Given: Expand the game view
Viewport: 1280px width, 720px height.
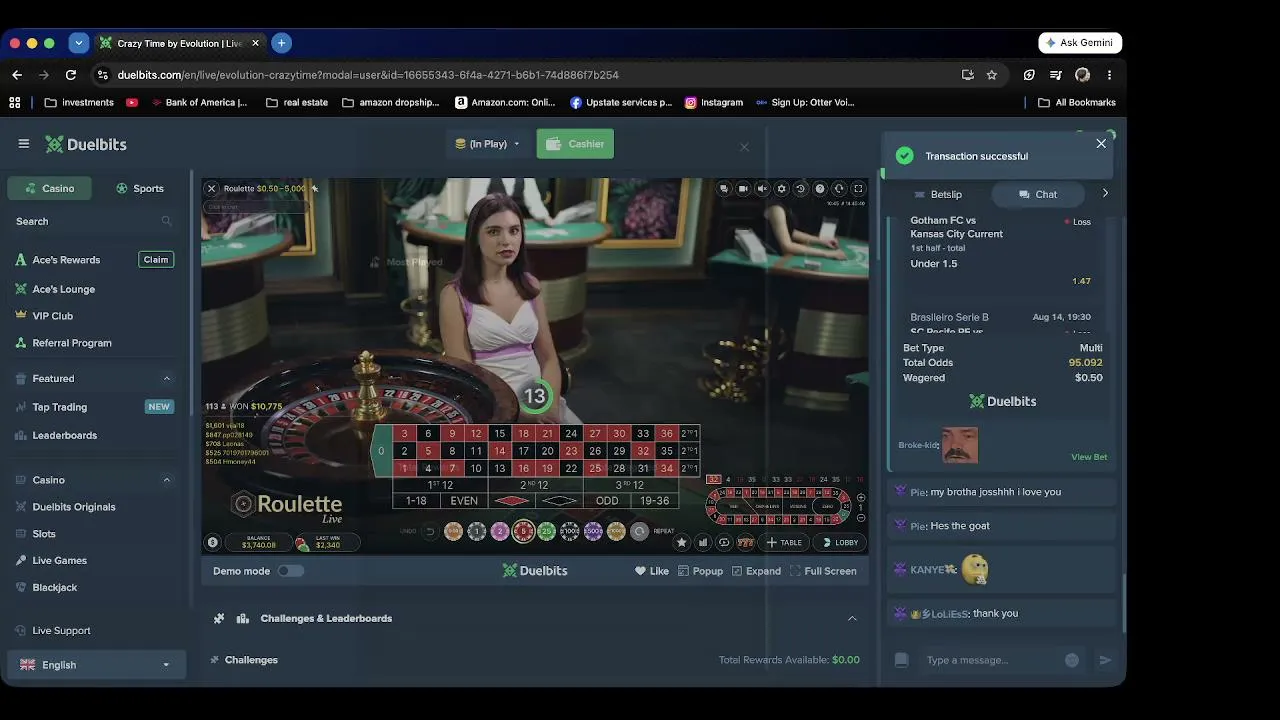Looking at the screenshot, I should pyautogui.click(x=756, y=571).
